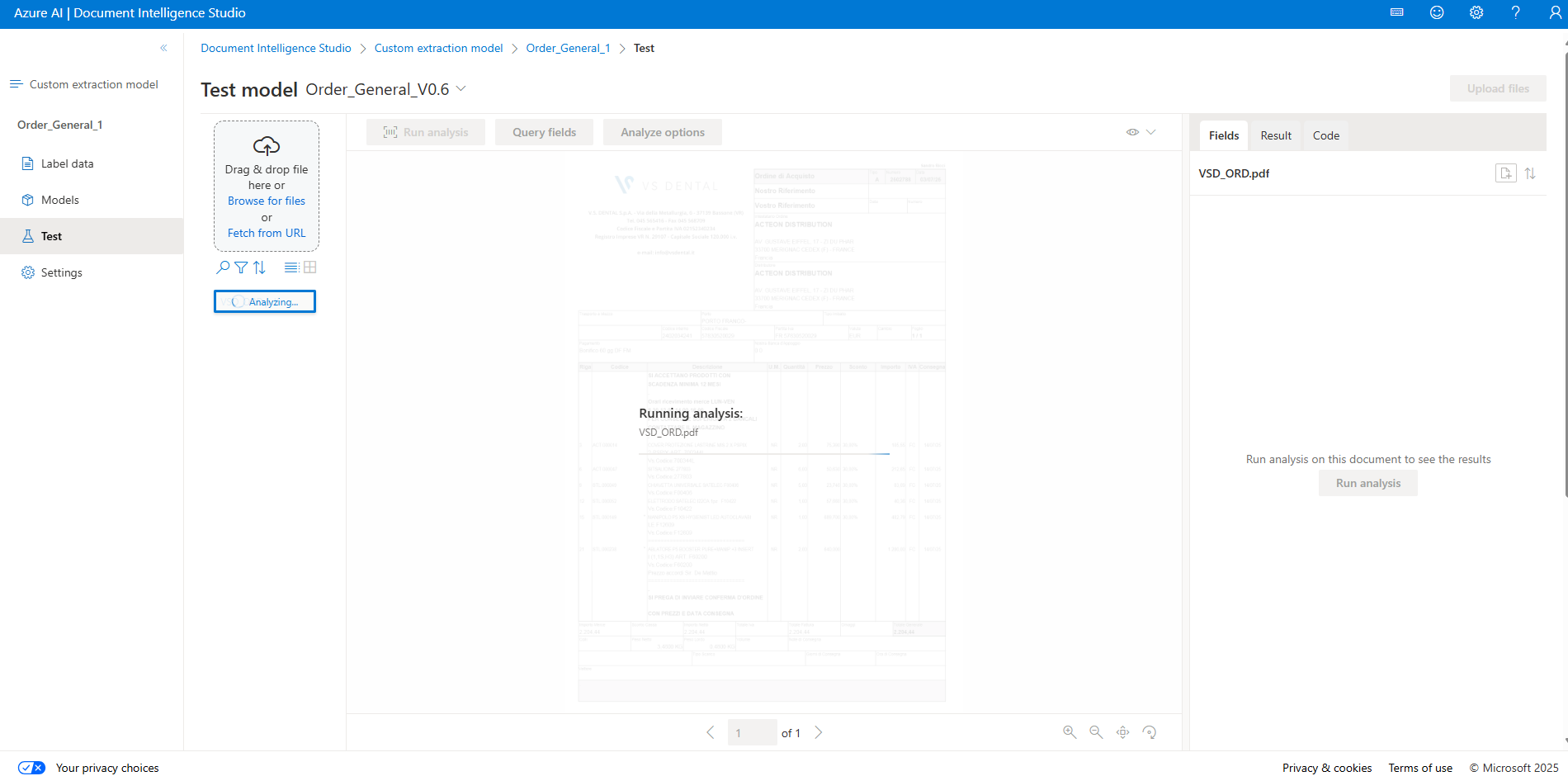Click Run analysis in the Fields panel
Image resolution: width=1568 pixels, height=776 pixels.
click(1368, 483)
